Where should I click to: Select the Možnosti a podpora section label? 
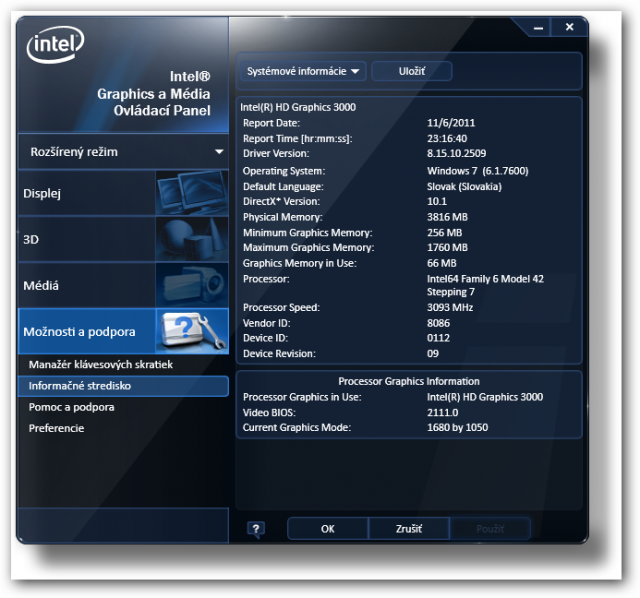click(79, 331)
